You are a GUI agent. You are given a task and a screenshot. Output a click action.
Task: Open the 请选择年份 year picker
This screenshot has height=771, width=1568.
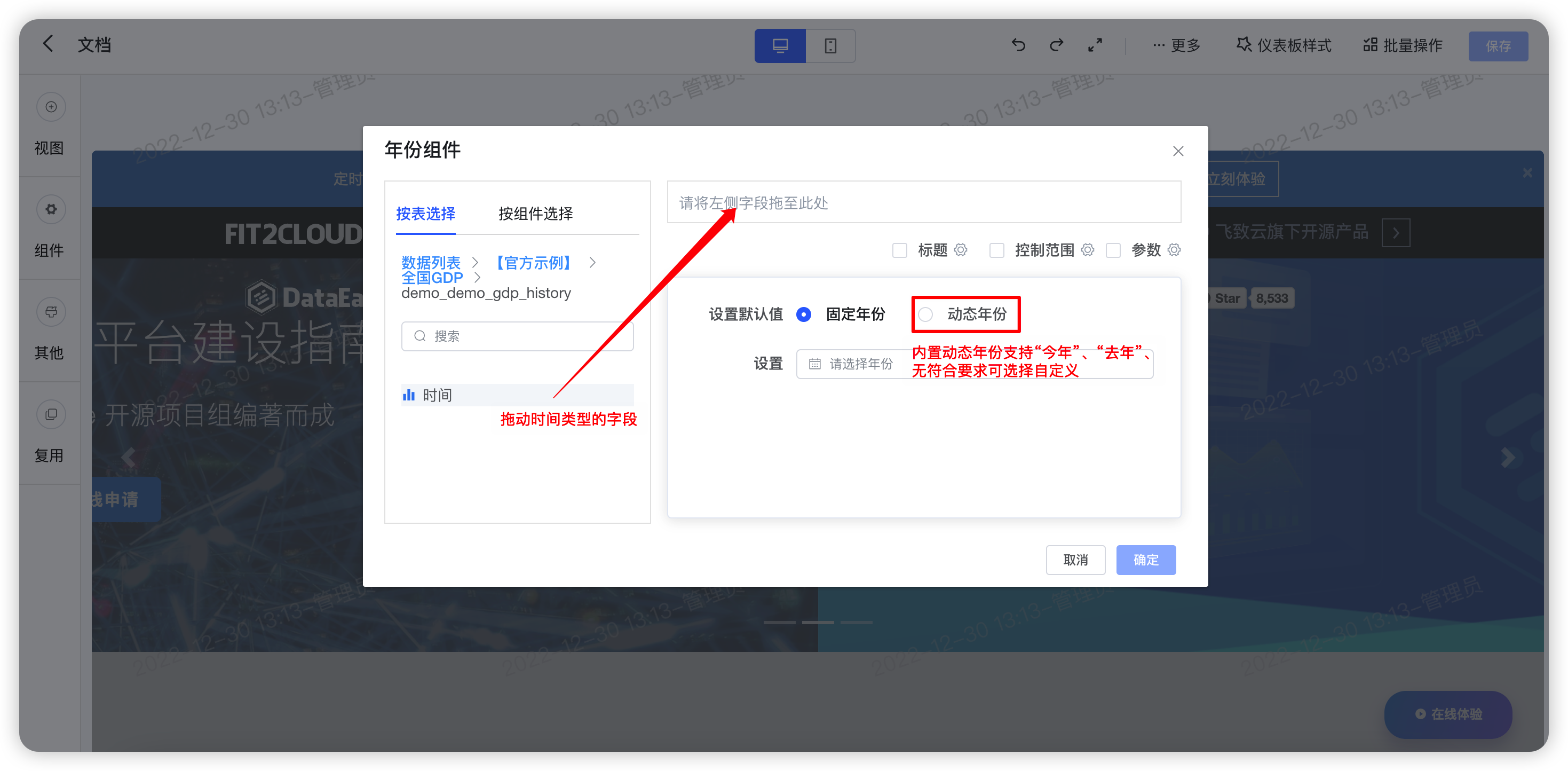click(x=975, y=364)
